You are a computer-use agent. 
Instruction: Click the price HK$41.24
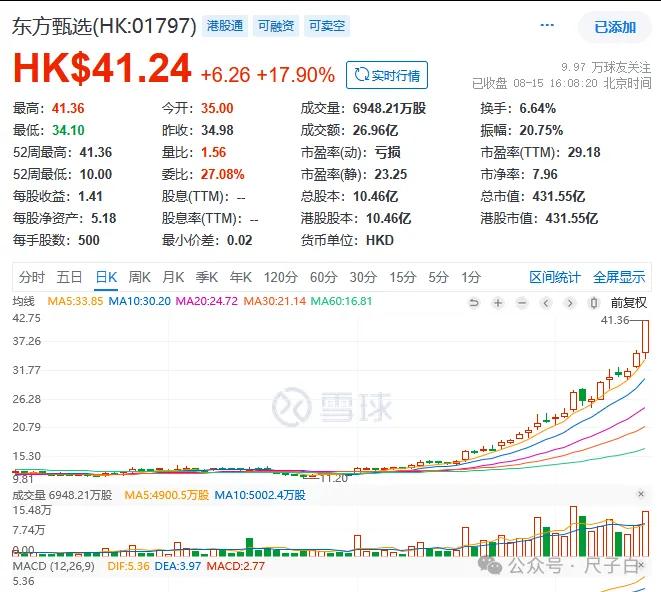click(x=102, y=69)
